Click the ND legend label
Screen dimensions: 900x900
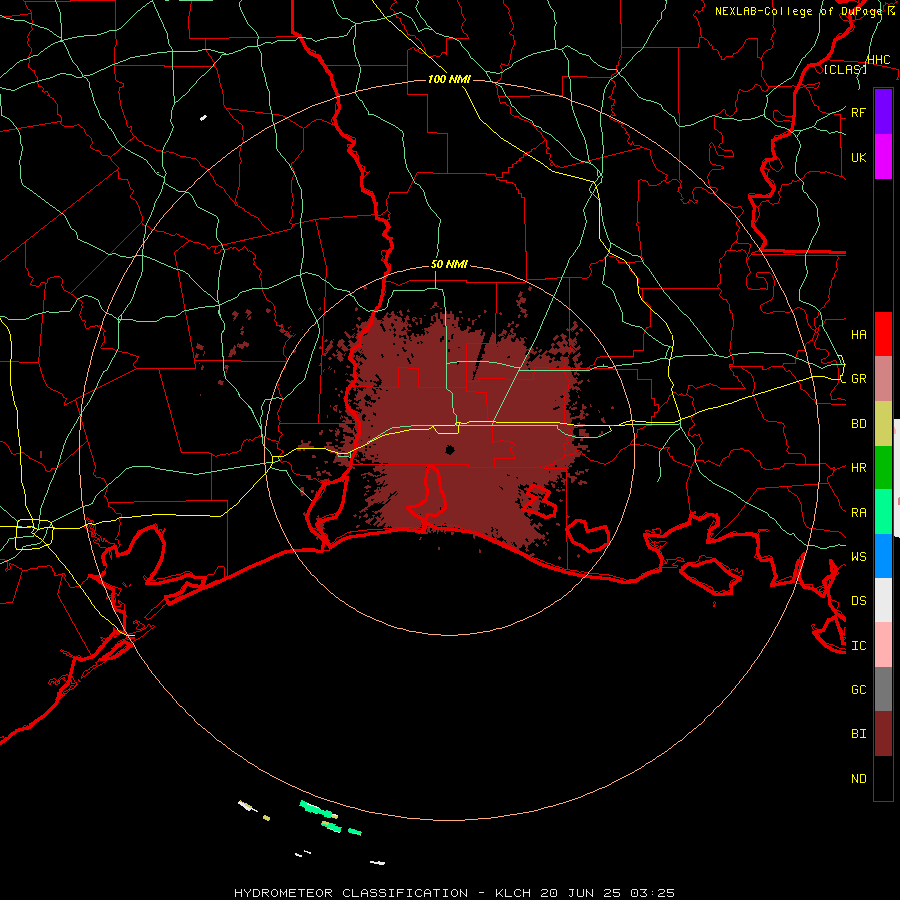click(858, 779)
